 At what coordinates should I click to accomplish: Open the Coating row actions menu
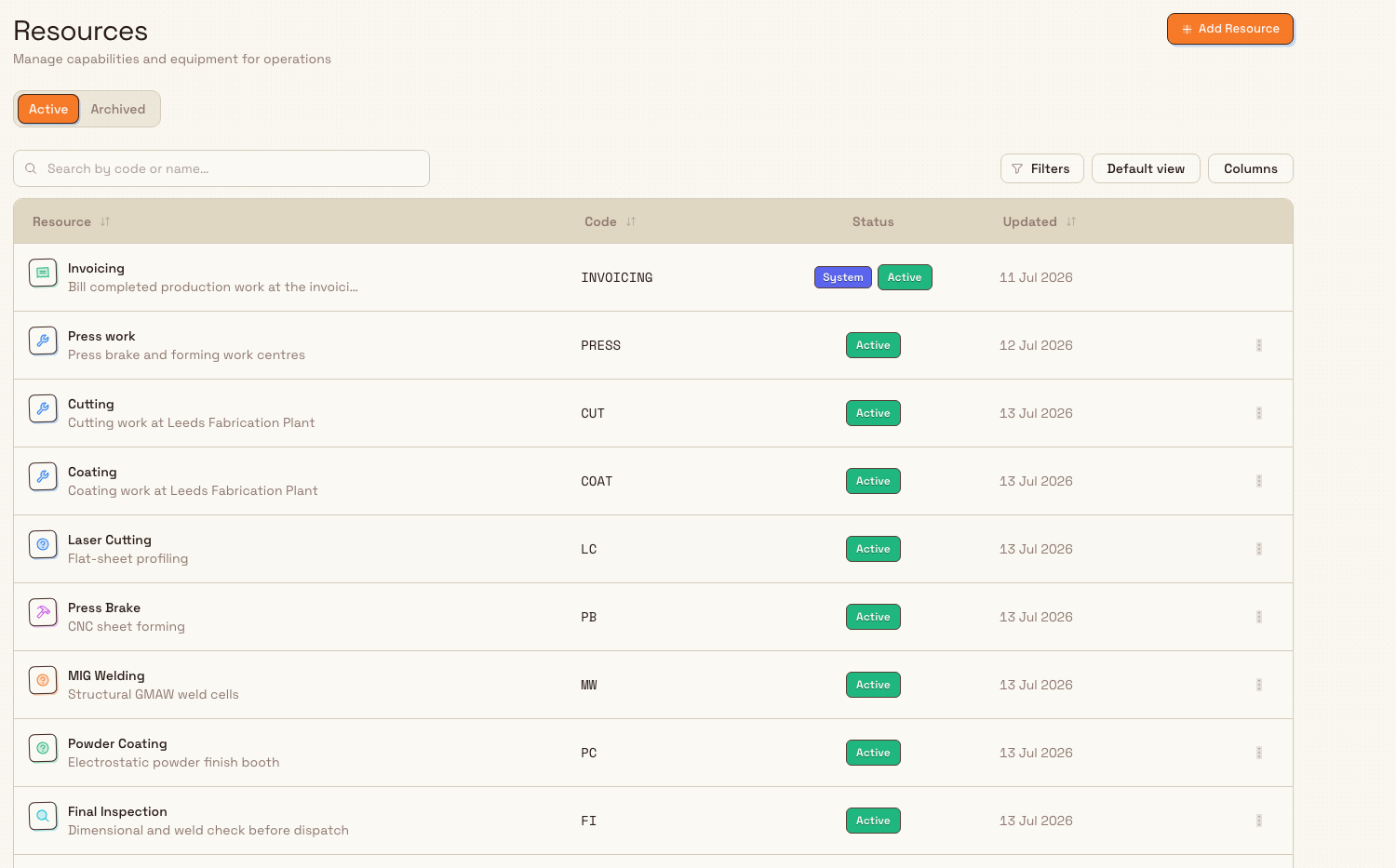coord(1259,481)
